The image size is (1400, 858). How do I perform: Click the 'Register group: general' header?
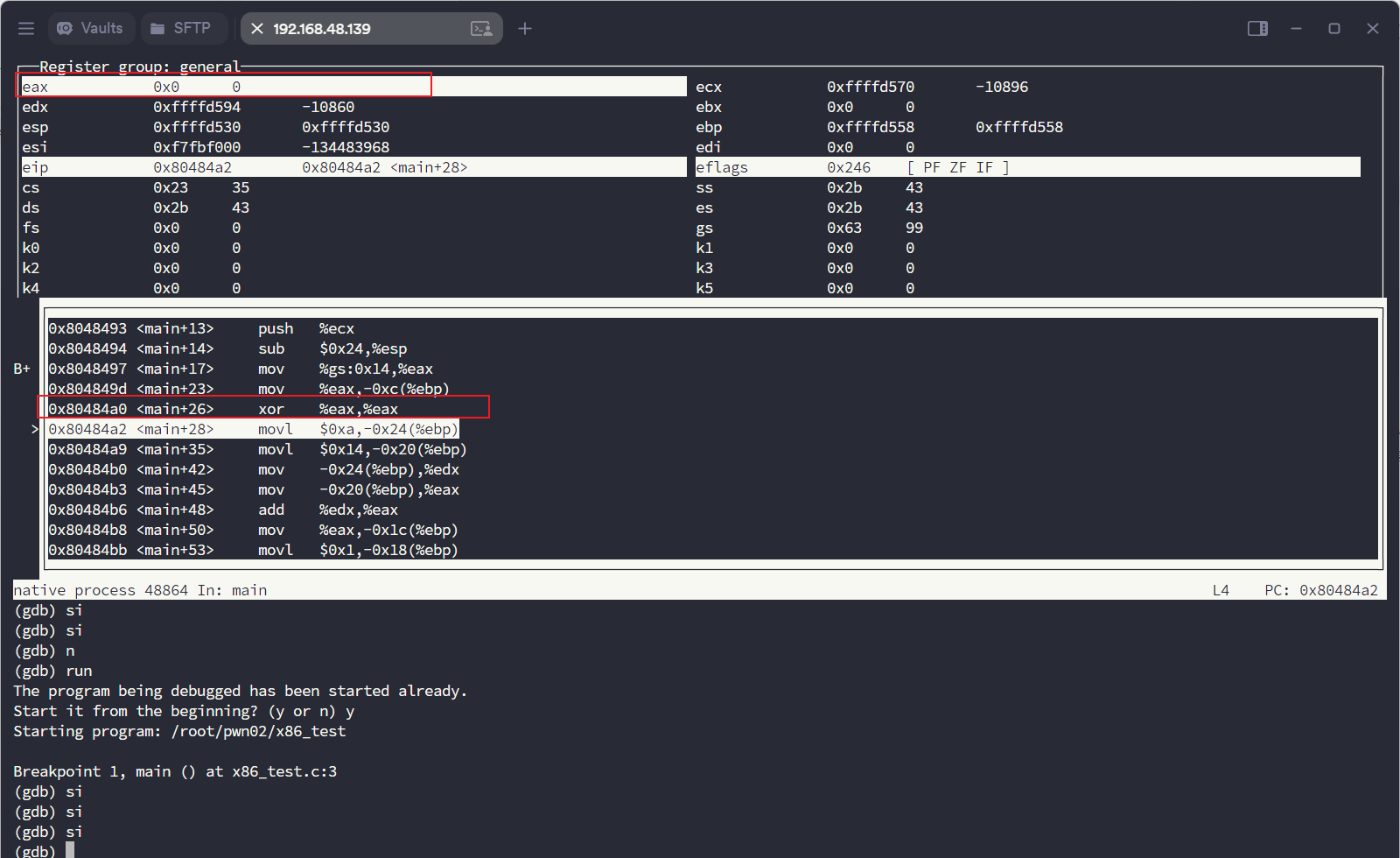coord(140,67)
